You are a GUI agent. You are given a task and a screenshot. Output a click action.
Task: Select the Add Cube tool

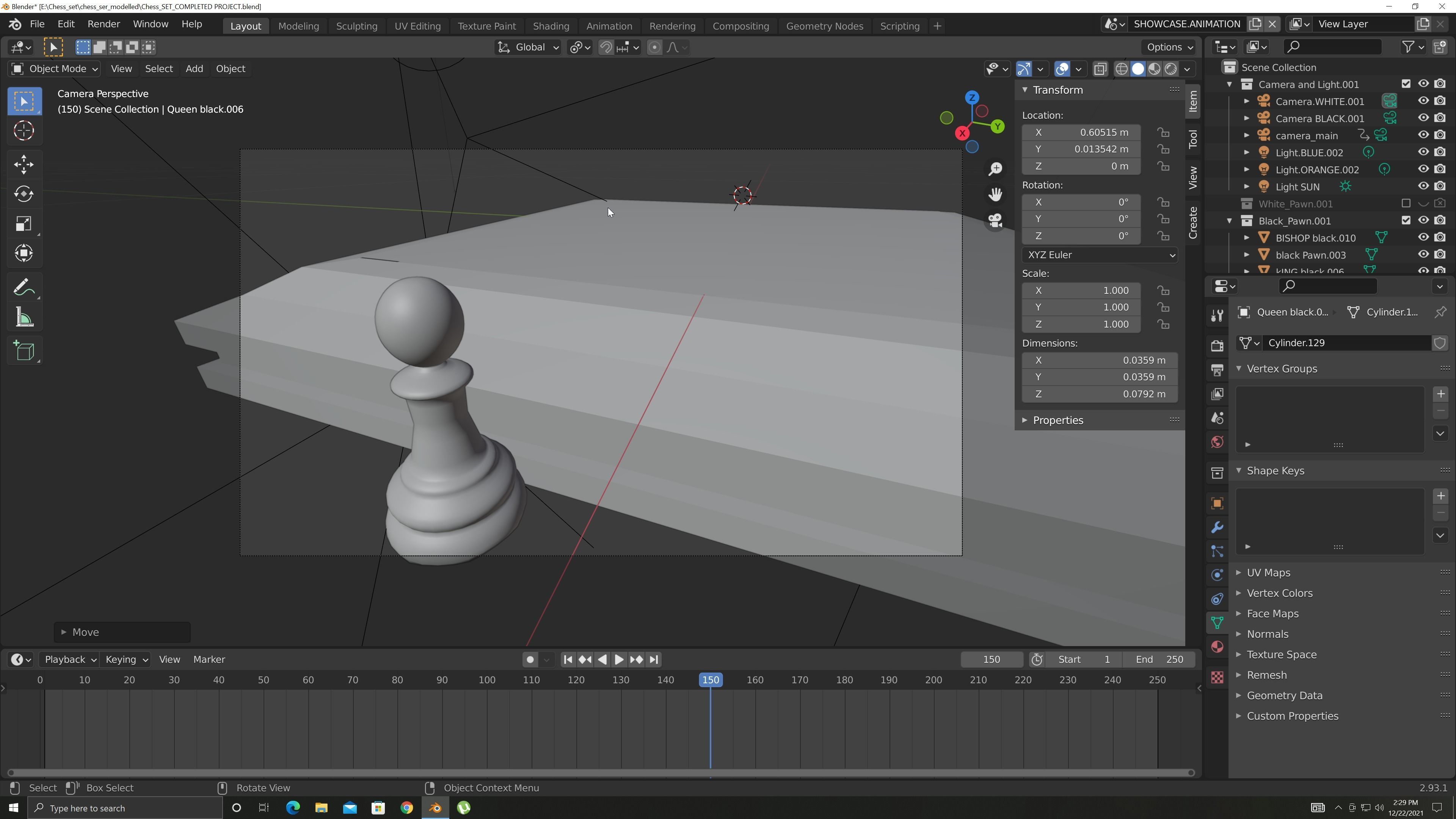[24, 351]
